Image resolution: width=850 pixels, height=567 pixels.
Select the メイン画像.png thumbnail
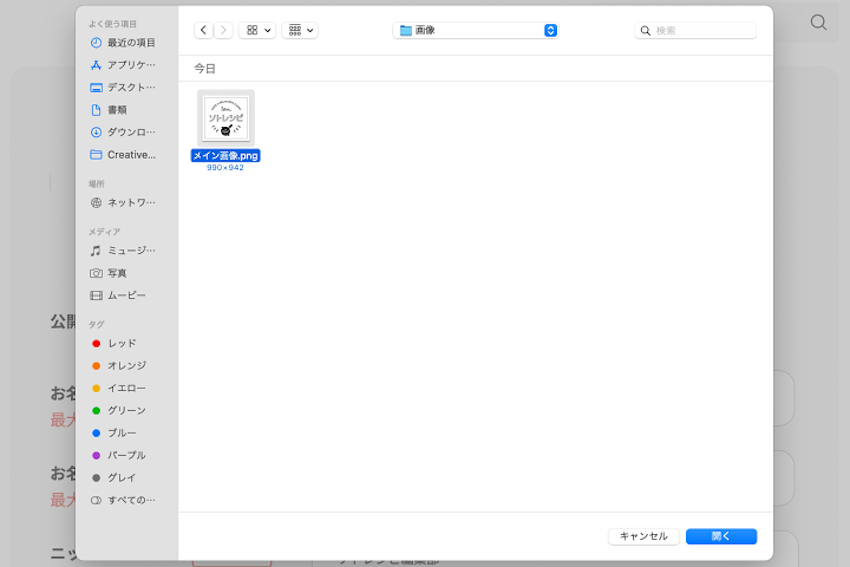pos(226,118)
